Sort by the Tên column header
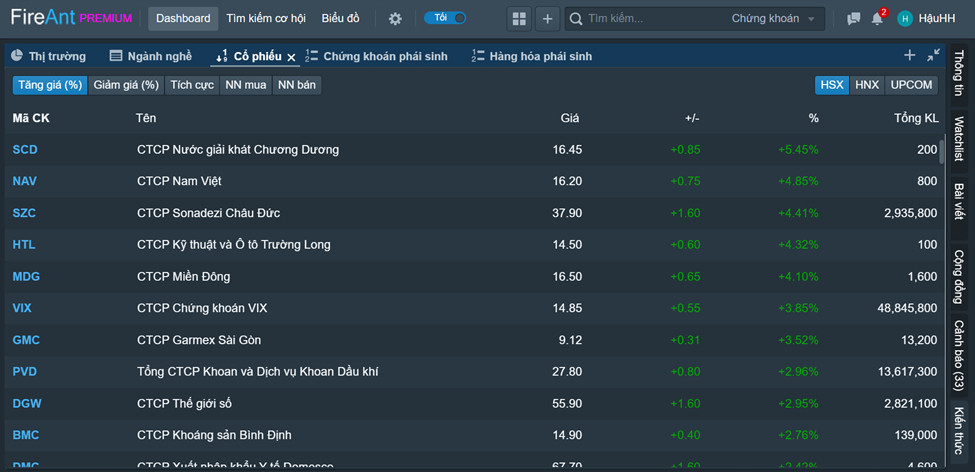The image size is (975, 472). tap(146, 118)
